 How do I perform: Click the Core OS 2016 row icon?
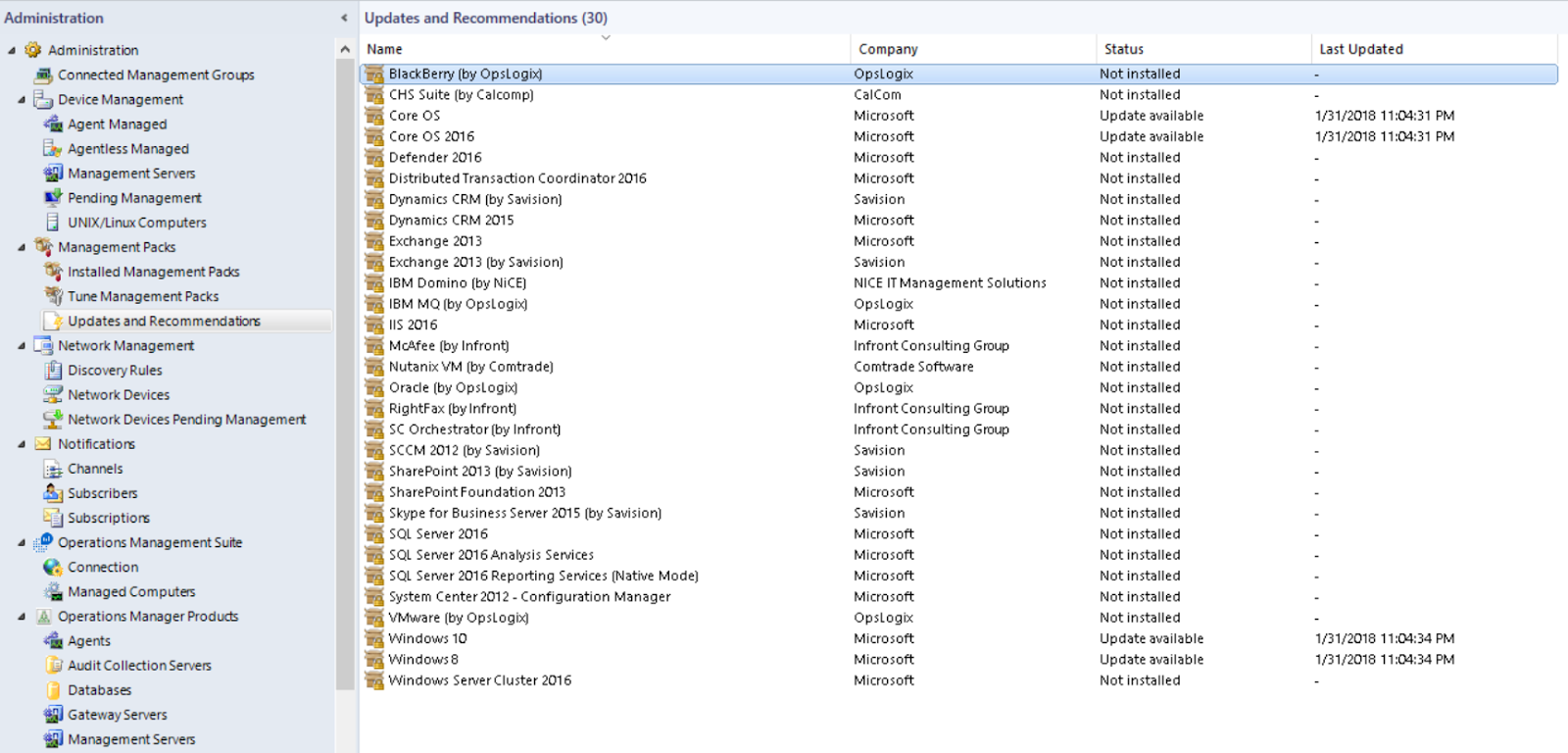coord(374,136)
